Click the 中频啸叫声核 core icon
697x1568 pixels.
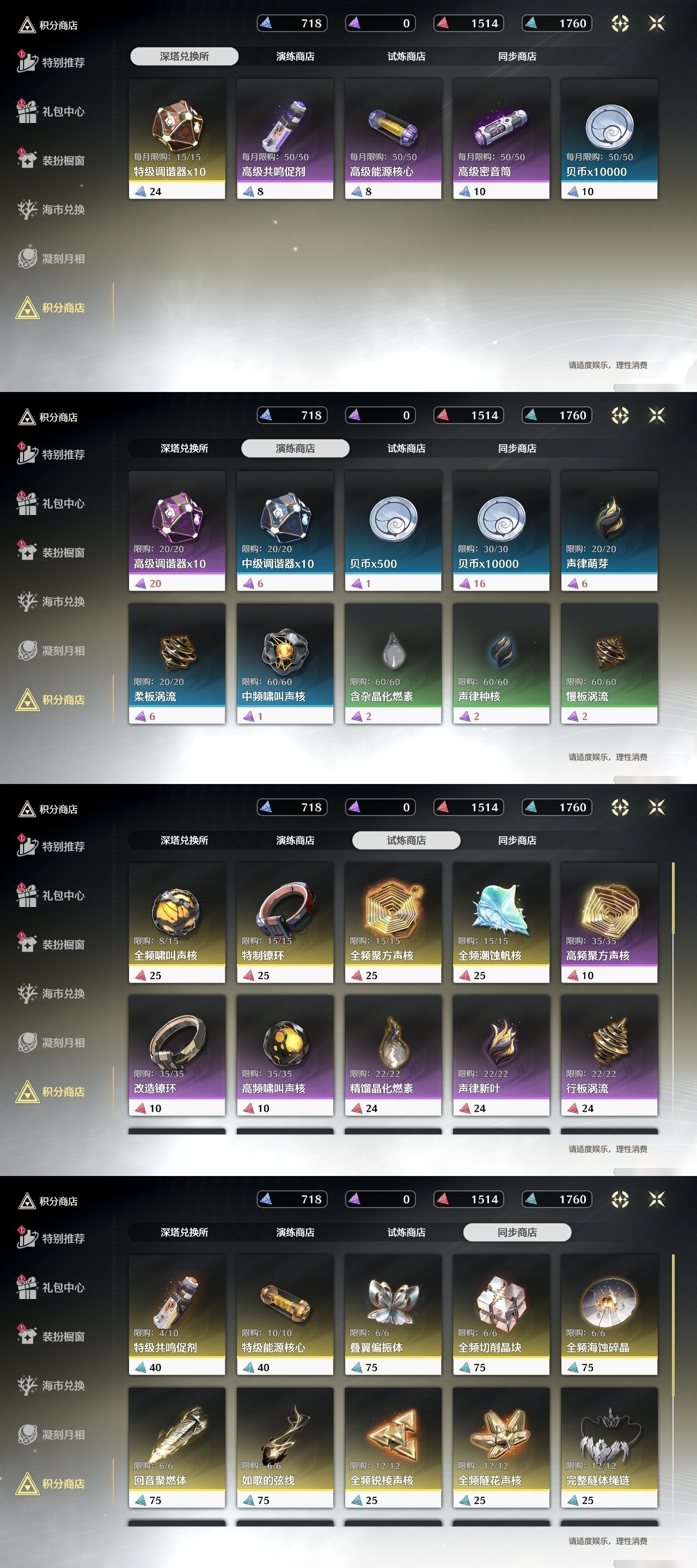(285, 651)
